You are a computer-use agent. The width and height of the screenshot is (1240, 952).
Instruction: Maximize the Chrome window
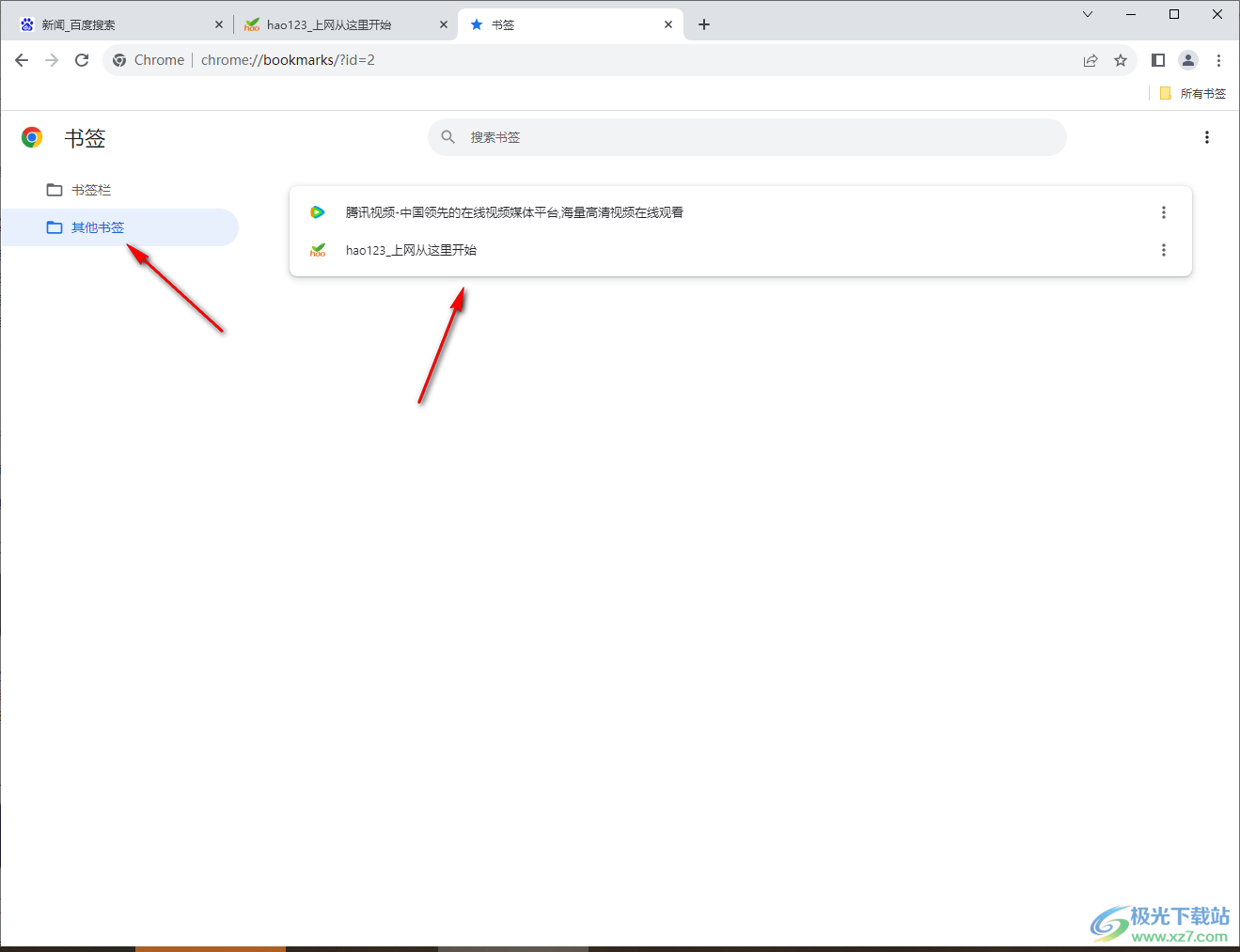[1174, 14]
